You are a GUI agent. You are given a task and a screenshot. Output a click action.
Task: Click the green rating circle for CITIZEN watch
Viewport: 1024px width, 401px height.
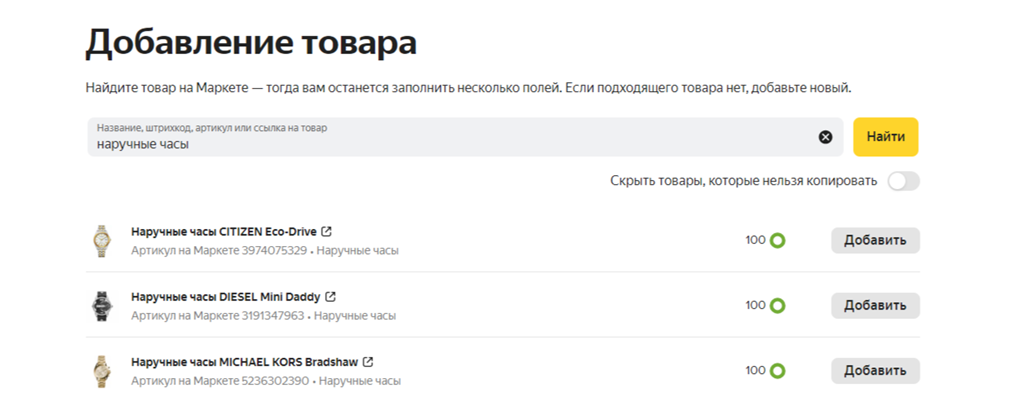pos(777,241)
